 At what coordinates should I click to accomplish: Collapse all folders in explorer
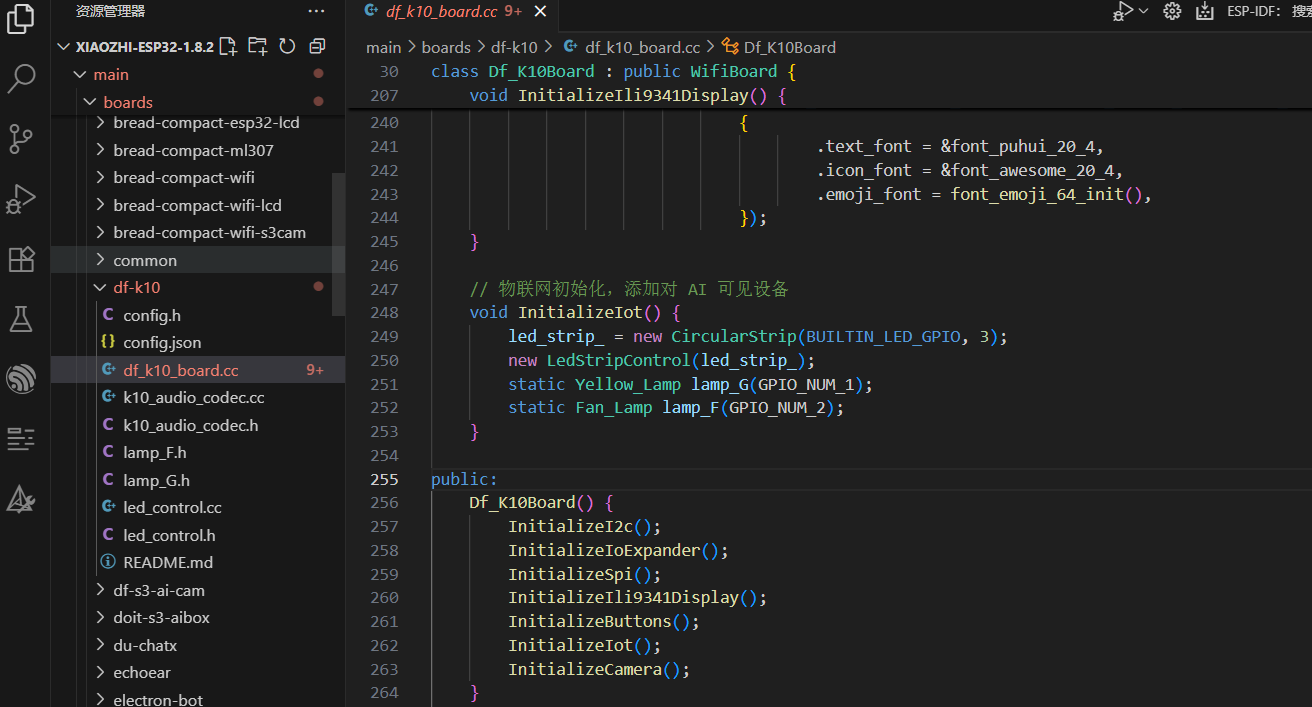point(318,46)
